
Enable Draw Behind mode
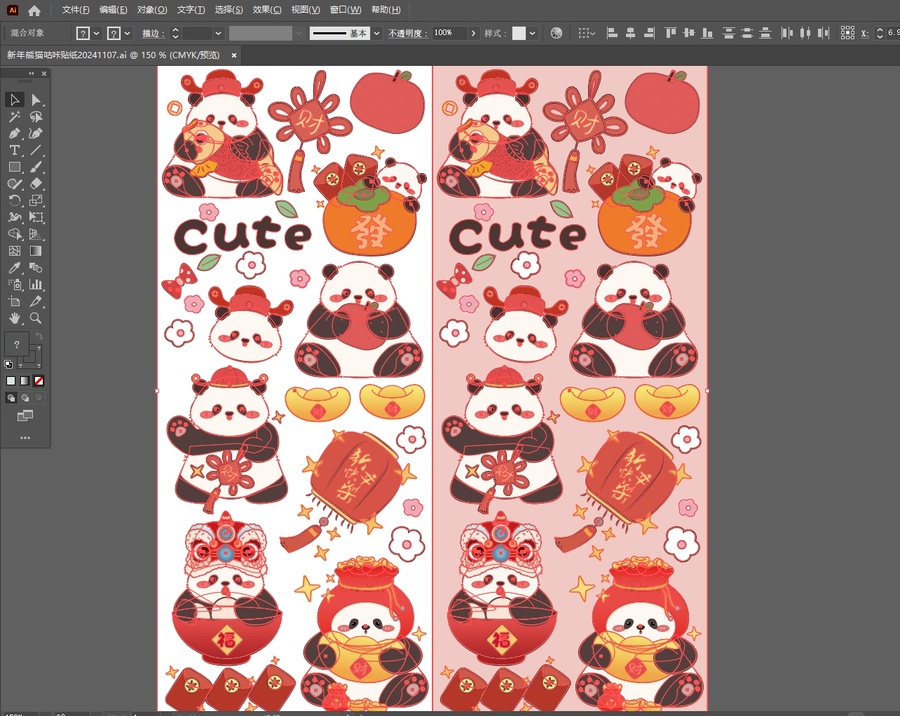point(25,398)
